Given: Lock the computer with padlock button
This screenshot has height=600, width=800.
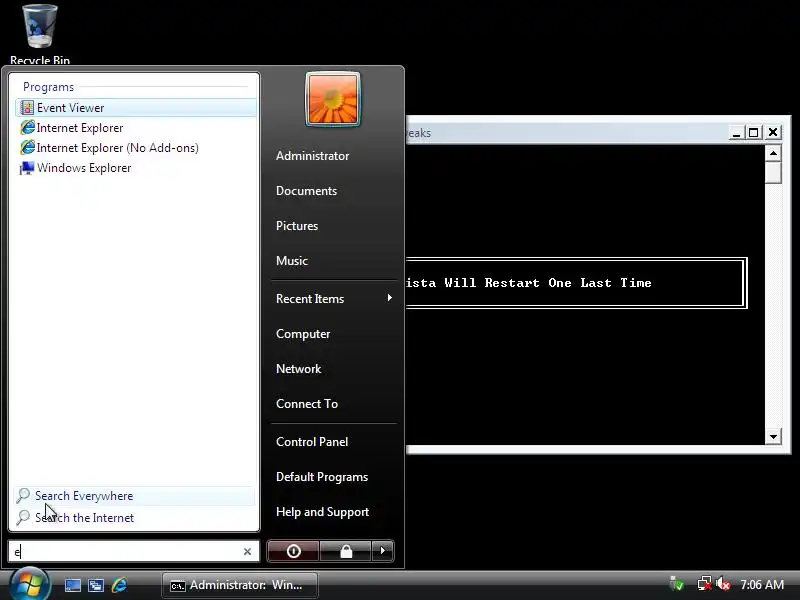Looking at the screenshot, I should coord(346,551).
